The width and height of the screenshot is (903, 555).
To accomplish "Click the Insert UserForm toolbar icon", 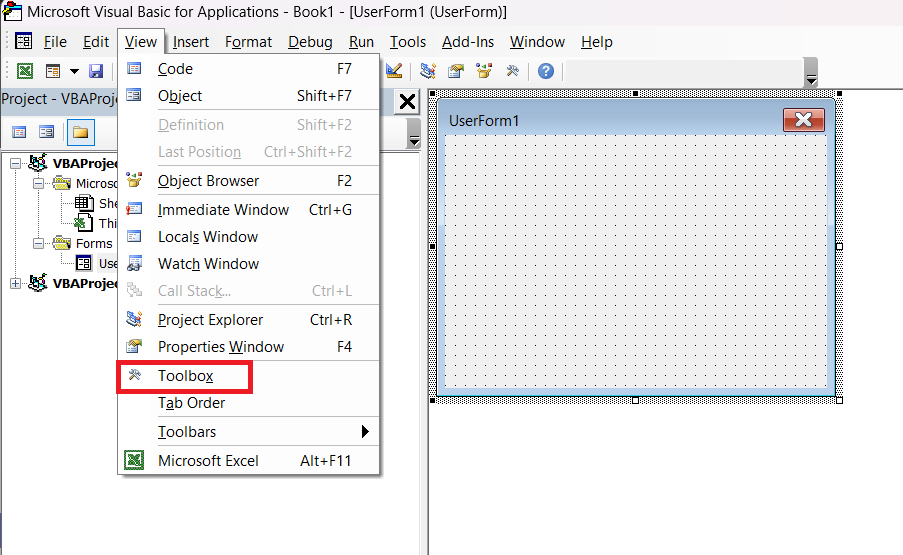I will point(53,71).
